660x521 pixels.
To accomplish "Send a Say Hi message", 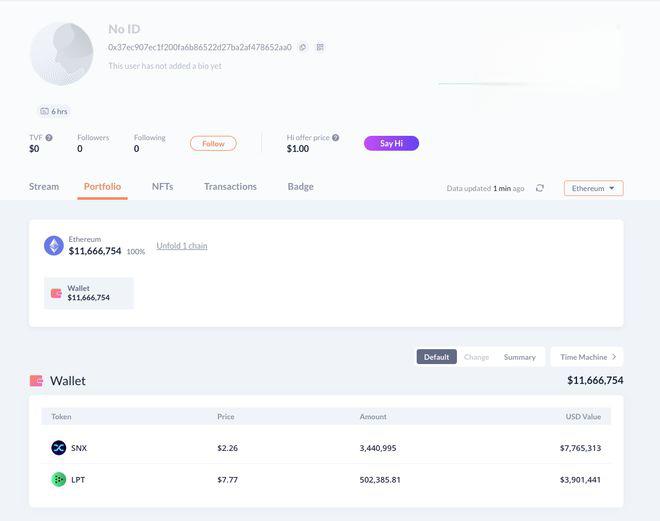I will (391, 143).
